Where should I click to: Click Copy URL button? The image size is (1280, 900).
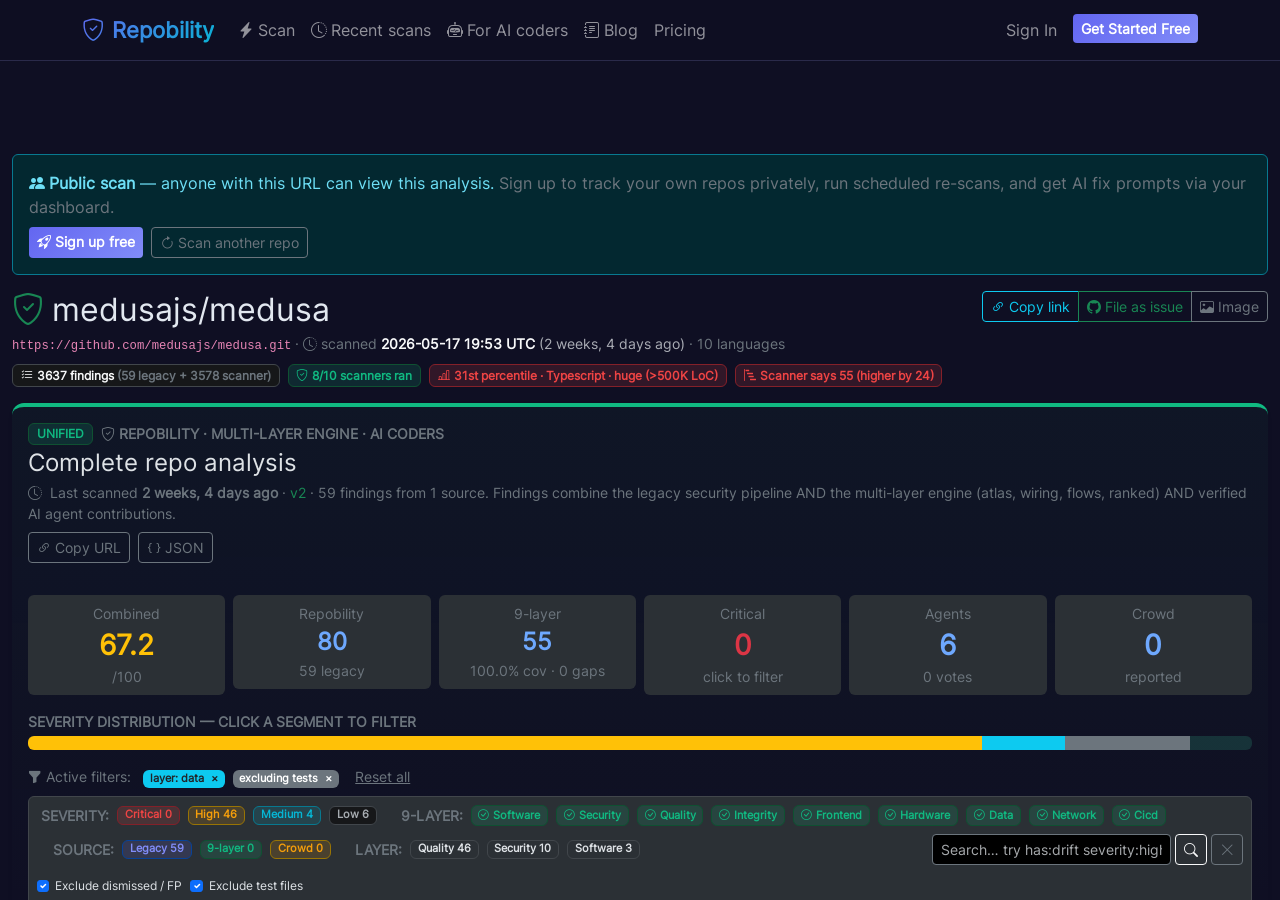79,548
